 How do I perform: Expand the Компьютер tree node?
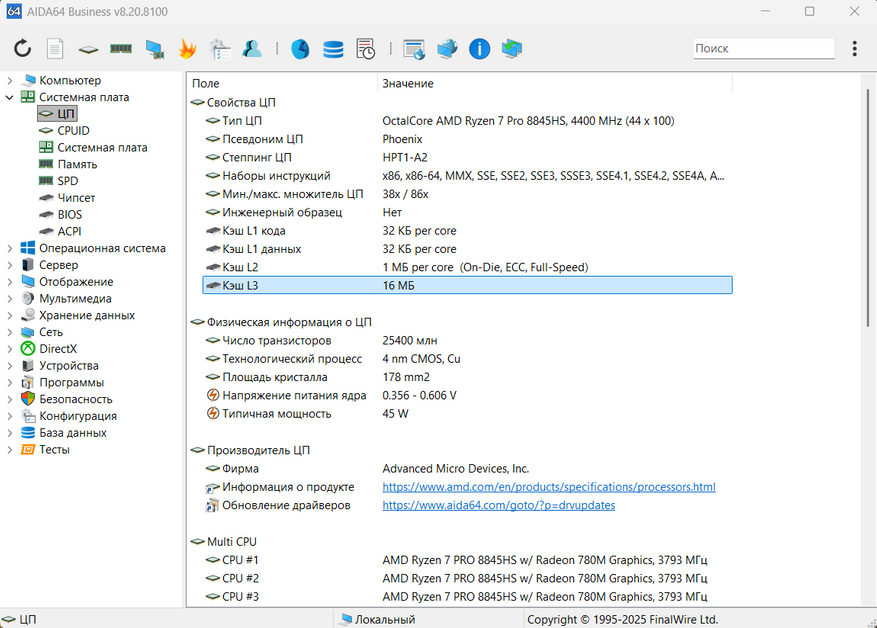(x=10, y=81)
